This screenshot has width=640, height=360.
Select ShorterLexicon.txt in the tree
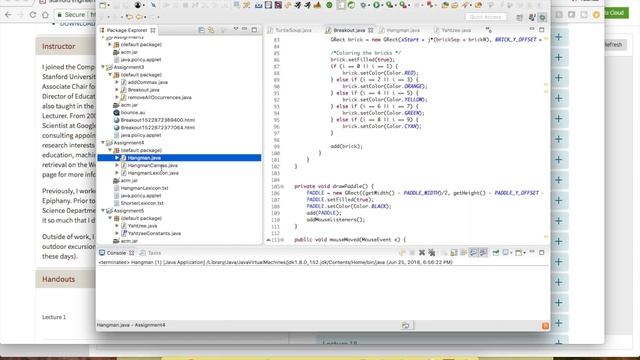[x=142, y=203]
